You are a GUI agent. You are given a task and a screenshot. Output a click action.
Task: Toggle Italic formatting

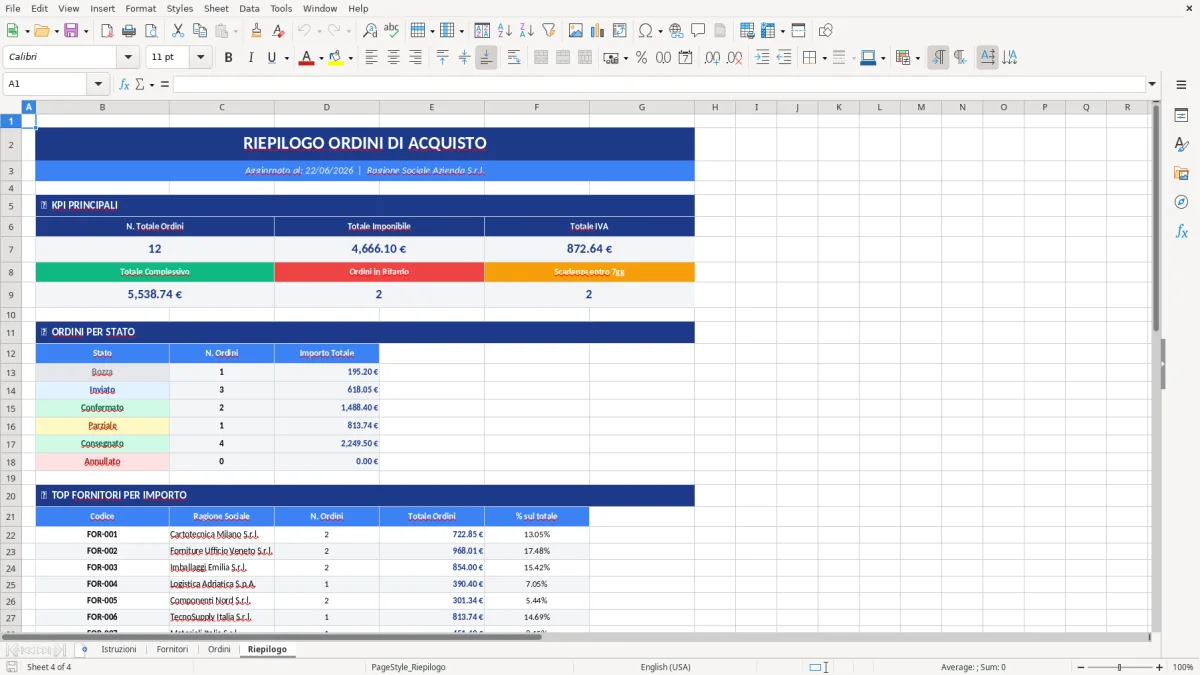(x=251, y=58)
